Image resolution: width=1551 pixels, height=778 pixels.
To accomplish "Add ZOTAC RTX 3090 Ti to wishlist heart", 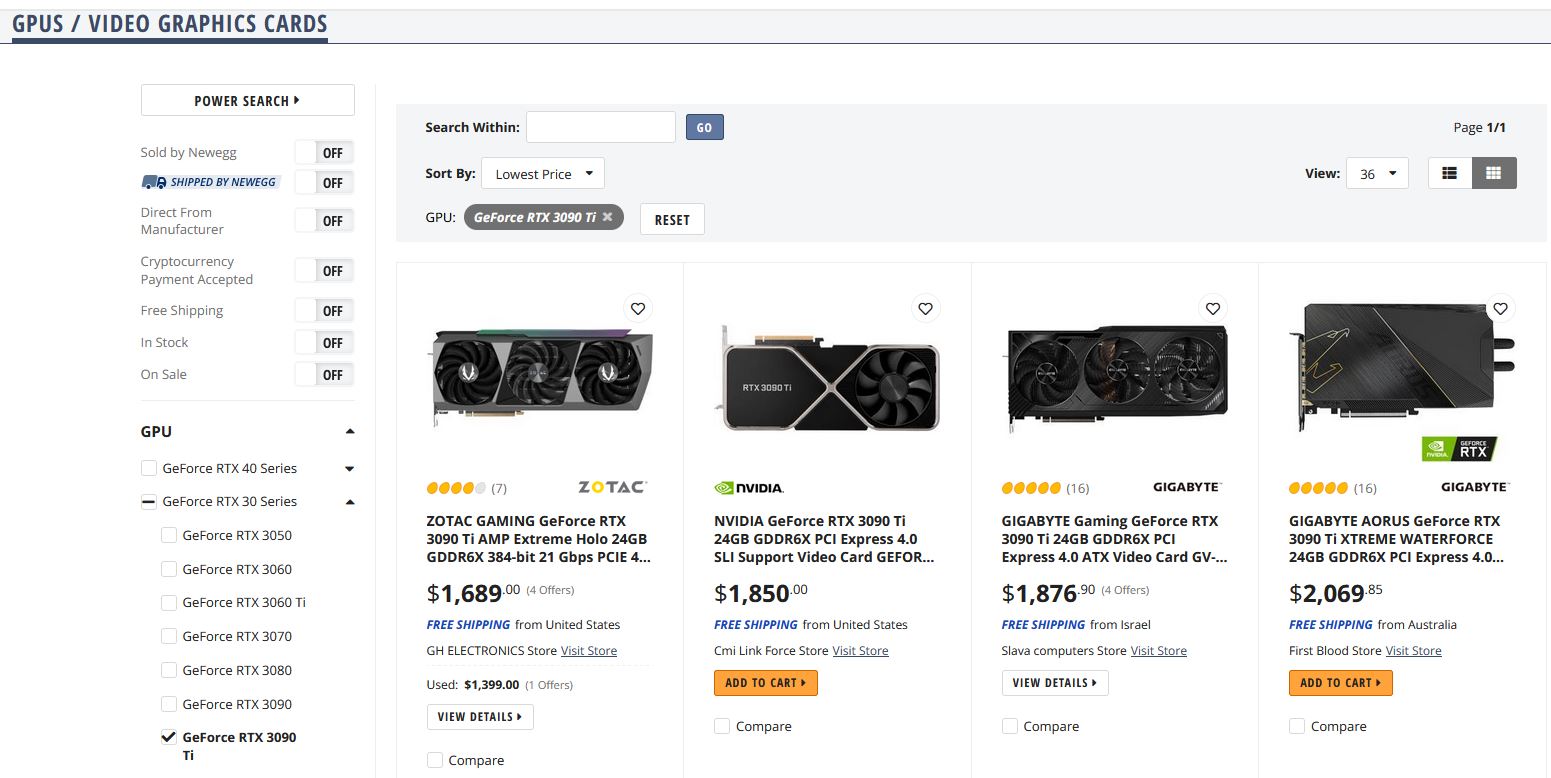I will click(638, 308).
